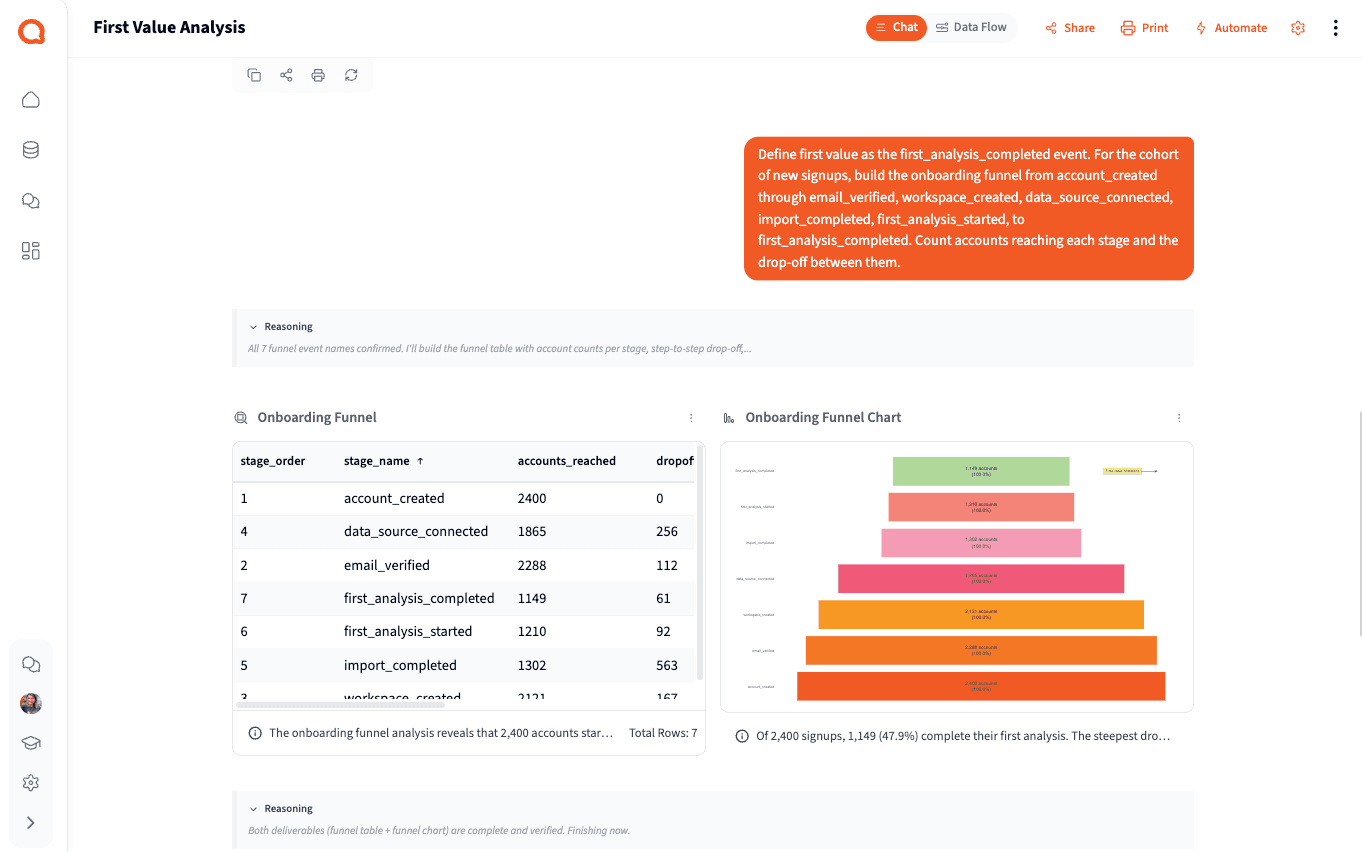Image resolution: width=1362 pixels, height=852 pixels.
Task: Click the table's vertical scrollbar
Action: coord(700,563)
